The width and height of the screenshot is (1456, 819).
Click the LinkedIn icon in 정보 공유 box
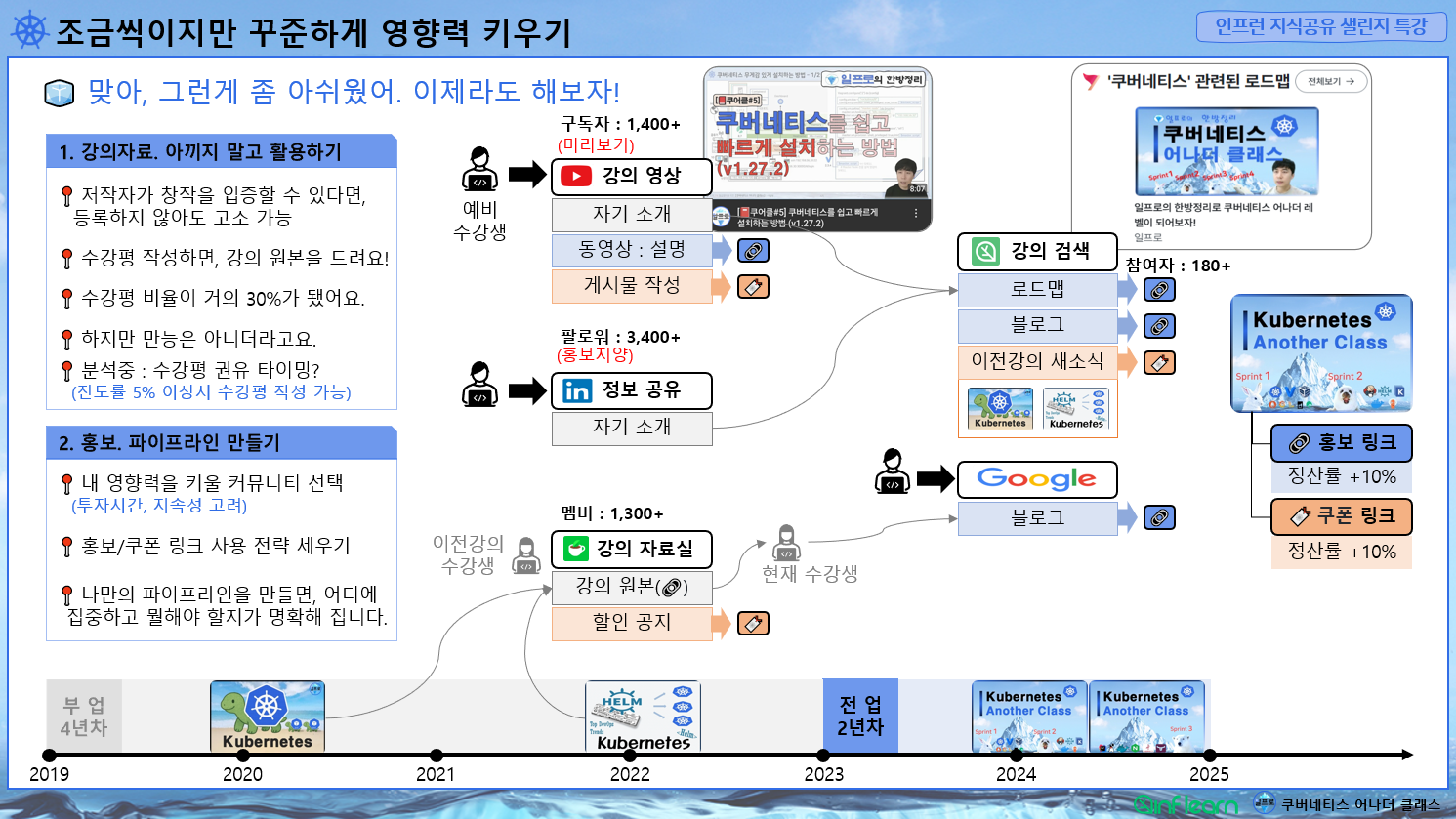[x=577, y=390]
